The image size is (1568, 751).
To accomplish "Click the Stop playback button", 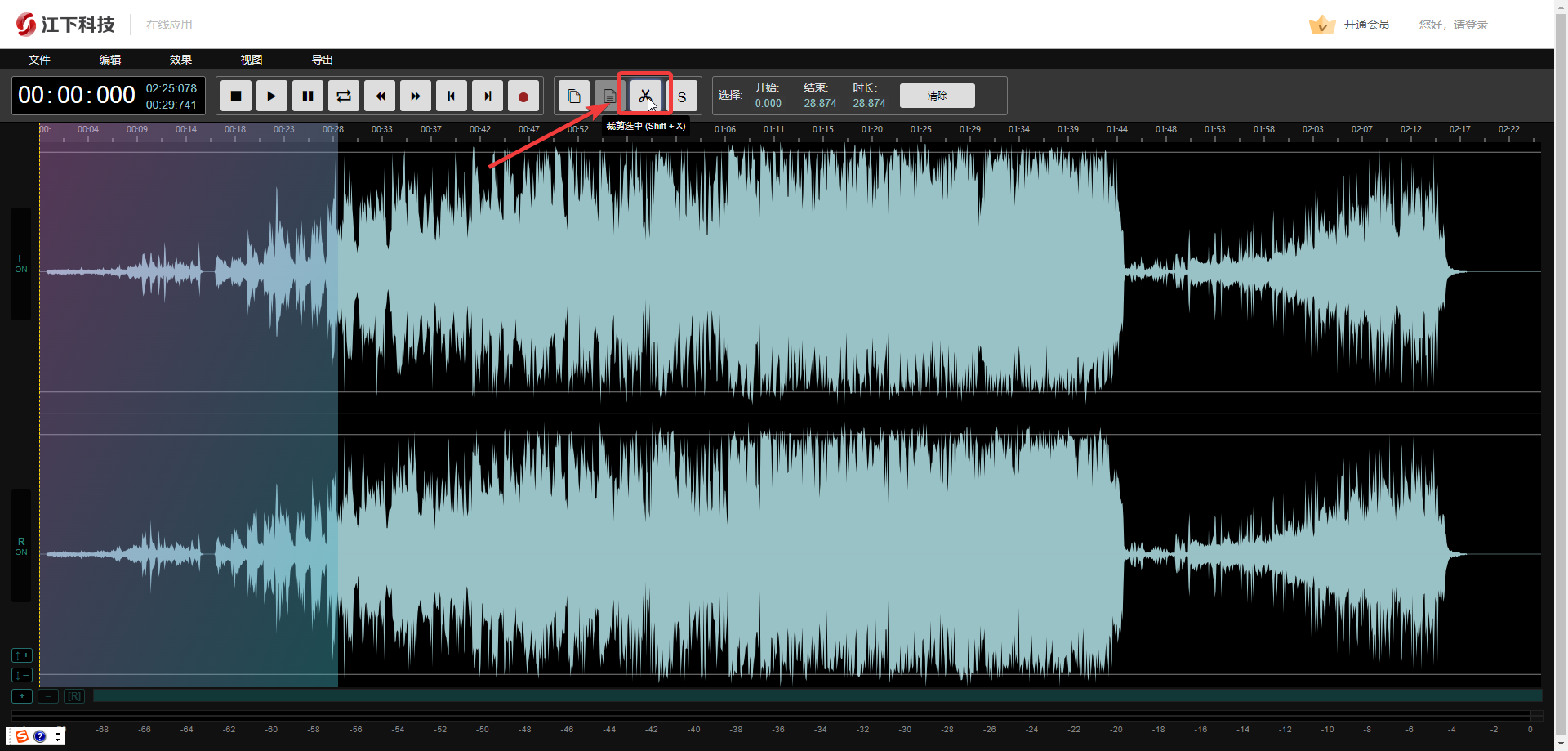I will (x=236, y=96).
